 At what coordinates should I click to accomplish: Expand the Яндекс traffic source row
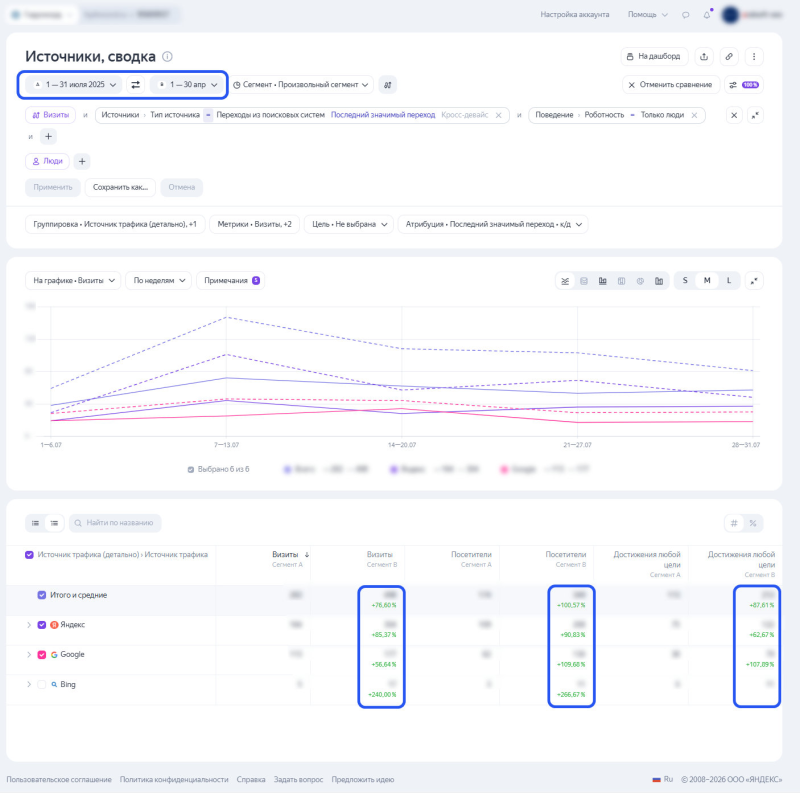click(x=29, y=625)
